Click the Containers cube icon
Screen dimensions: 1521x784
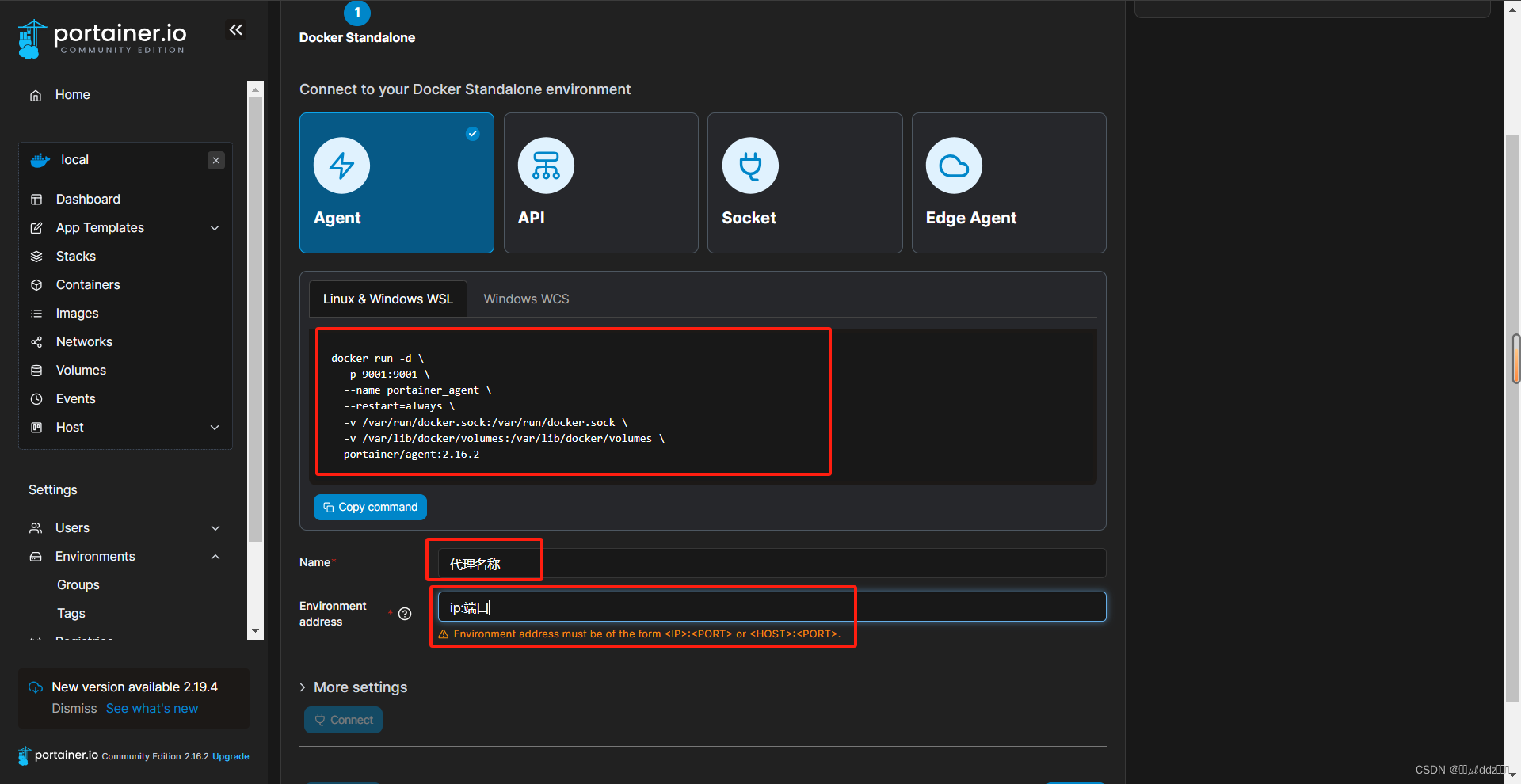36,285
